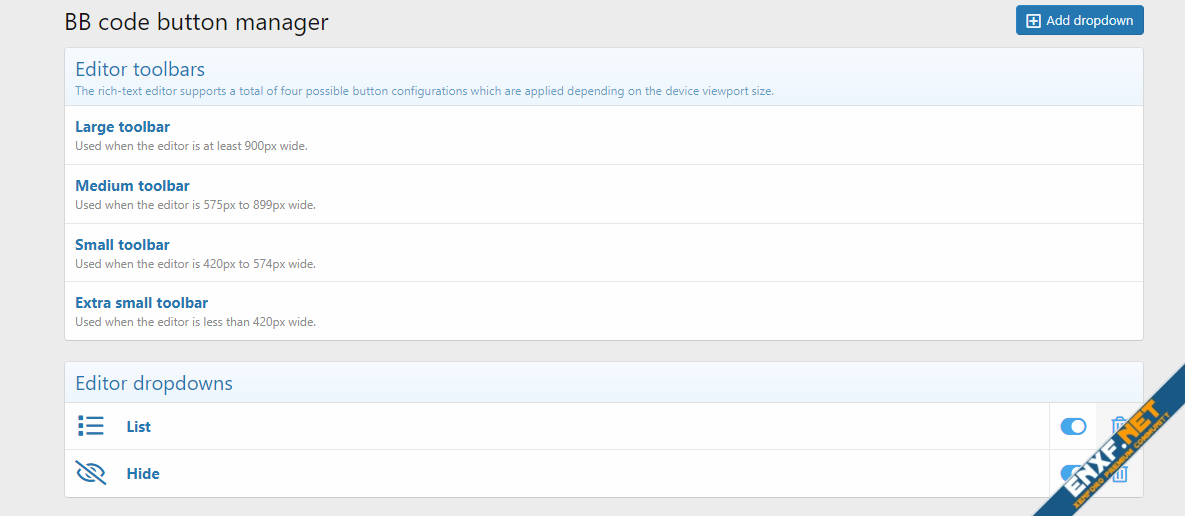Edit the List dropdown by its name
Viewport: 1185px width, 516px height.
pos(138,427)
